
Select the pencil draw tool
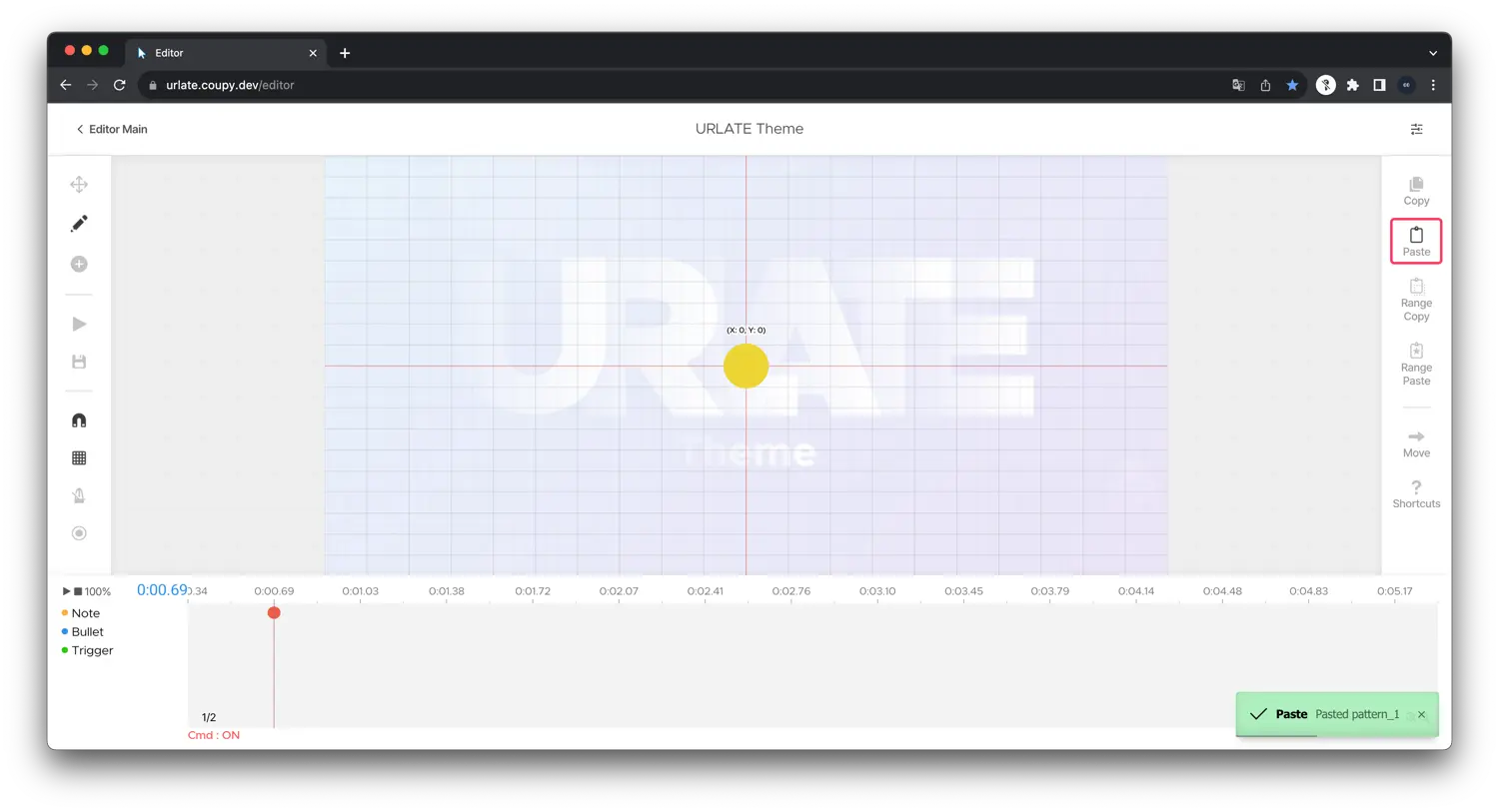[79, 224]
